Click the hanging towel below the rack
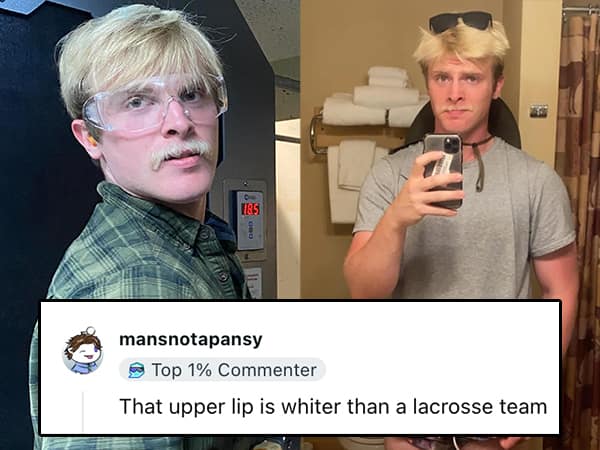 point(353,181)
